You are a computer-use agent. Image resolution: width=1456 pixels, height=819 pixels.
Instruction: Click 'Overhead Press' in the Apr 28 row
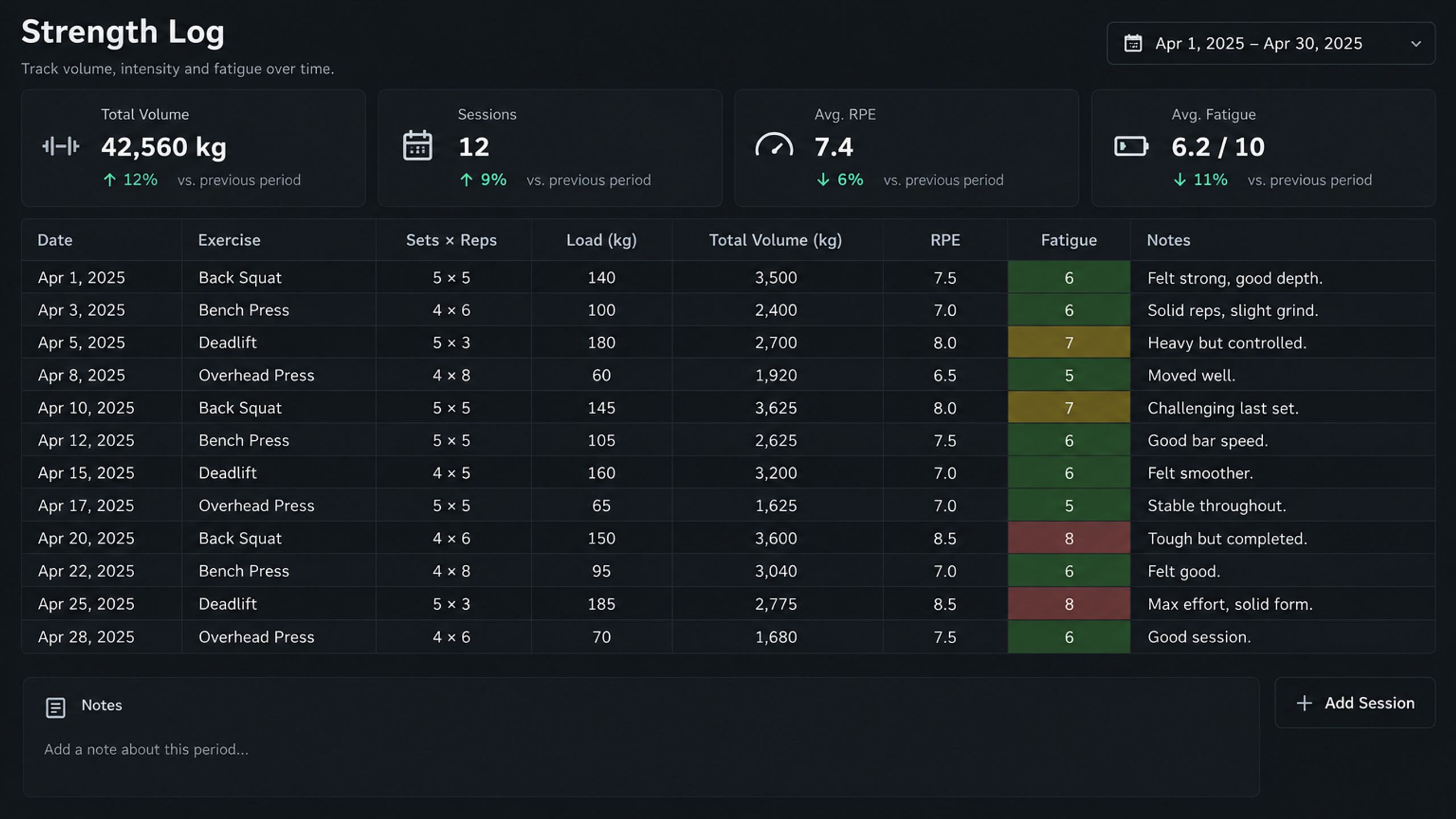[x=256, y=637]
